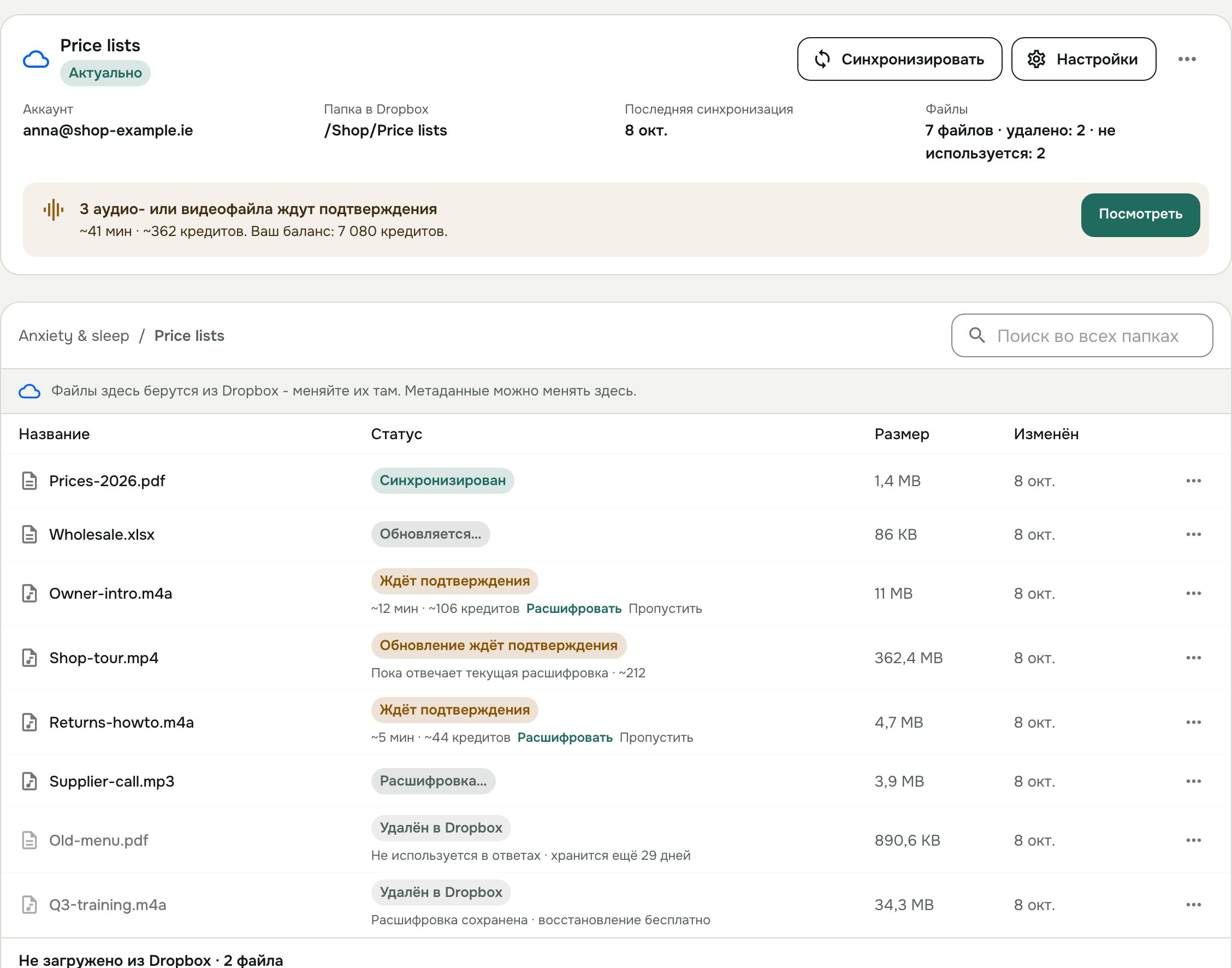Click the Размер column header
The width and height of the screenshot is (1232, 968).
902,434
